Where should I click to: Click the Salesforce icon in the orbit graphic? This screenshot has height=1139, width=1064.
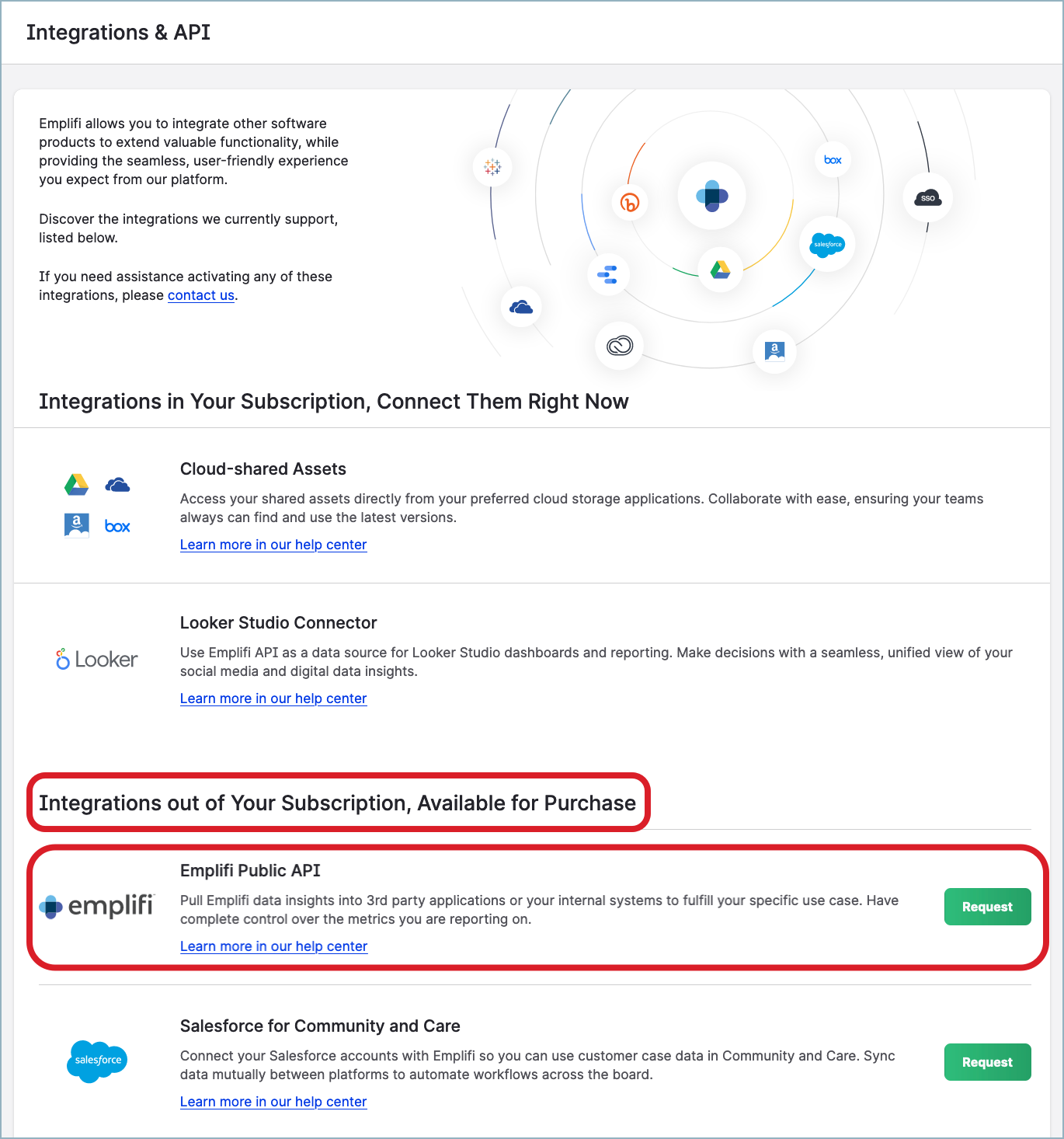click(x=827, y=245)
